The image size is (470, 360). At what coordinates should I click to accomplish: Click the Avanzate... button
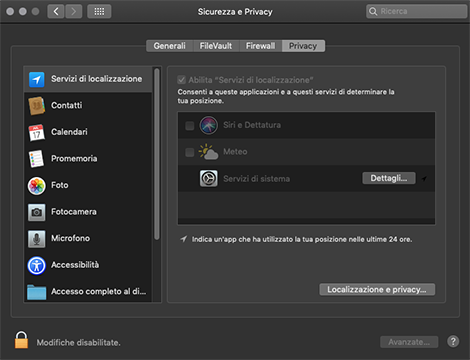(x=409, y=342)
